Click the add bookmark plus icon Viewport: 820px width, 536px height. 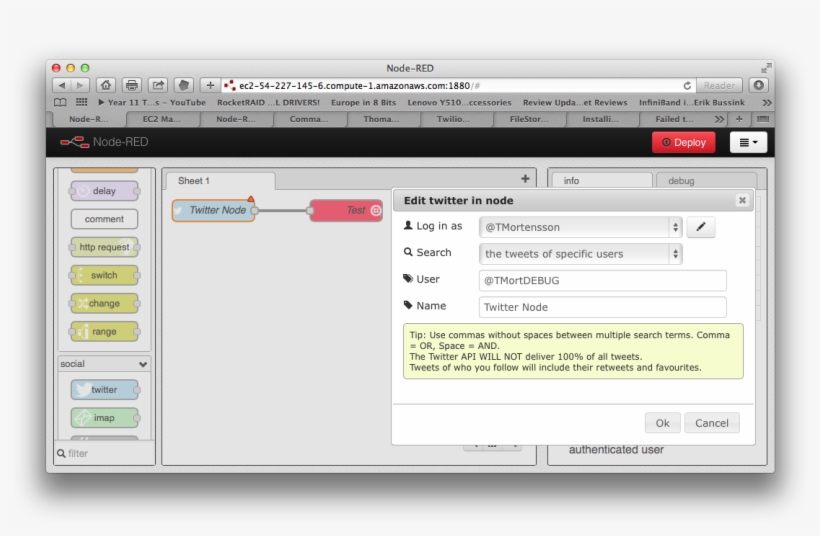pyautogui.click(x=210, y=85)
